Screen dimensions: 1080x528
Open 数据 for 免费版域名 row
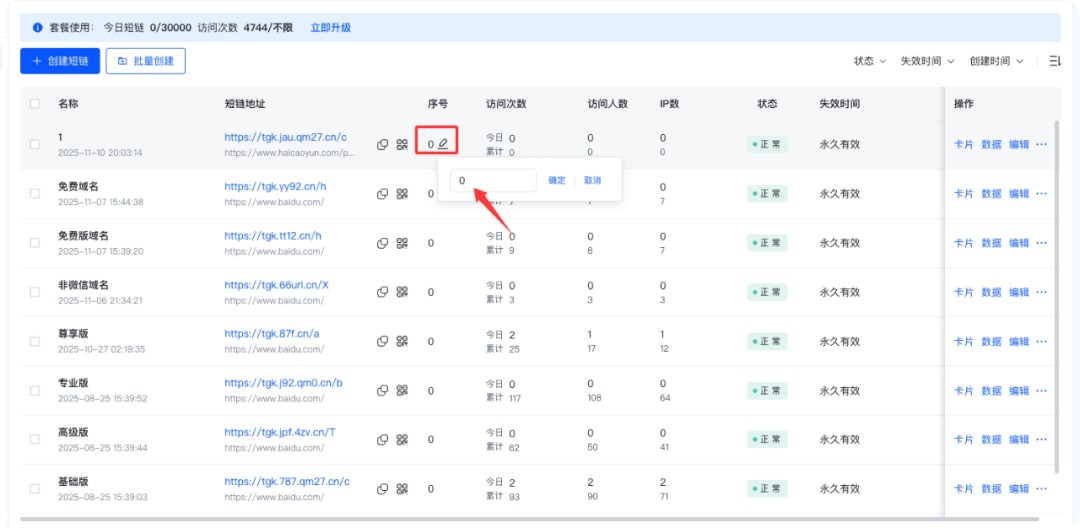click(x=991, y=243)
